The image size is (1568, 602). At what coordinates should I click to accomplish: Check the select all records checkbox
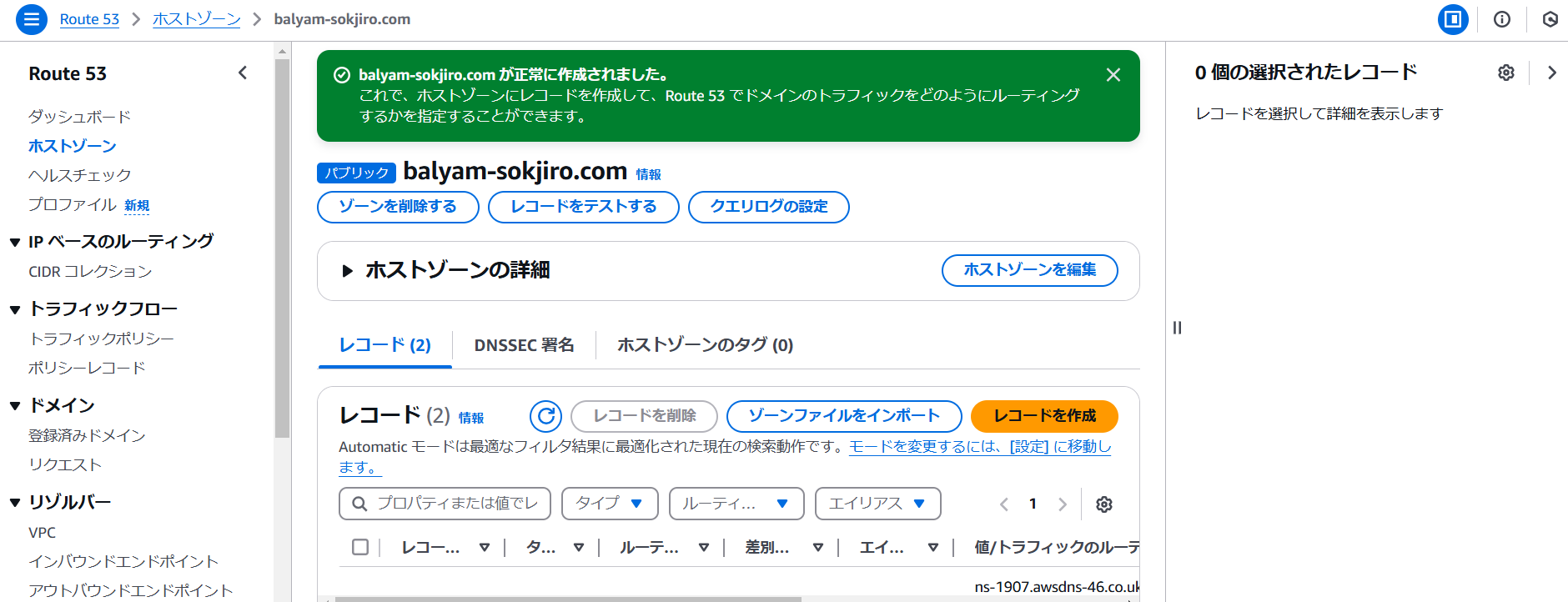coord(360,547)
